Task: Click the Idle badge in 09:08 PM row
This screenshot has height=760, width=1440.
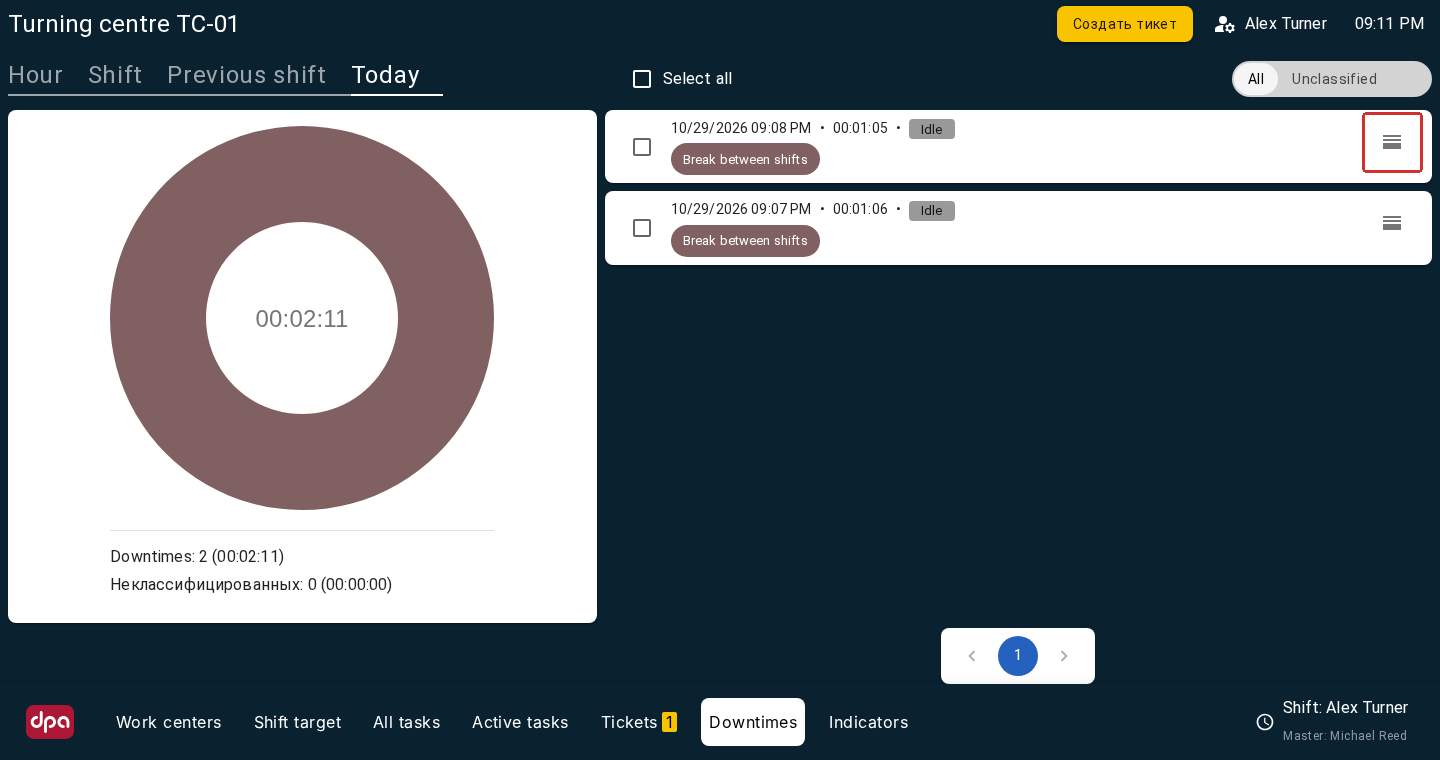Action: point(932,129)
